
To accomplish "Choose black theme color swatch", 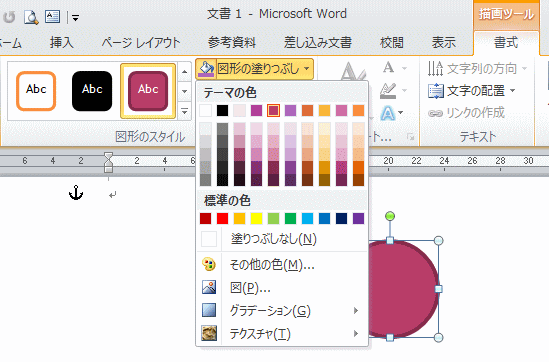I will tap(222, 111).
